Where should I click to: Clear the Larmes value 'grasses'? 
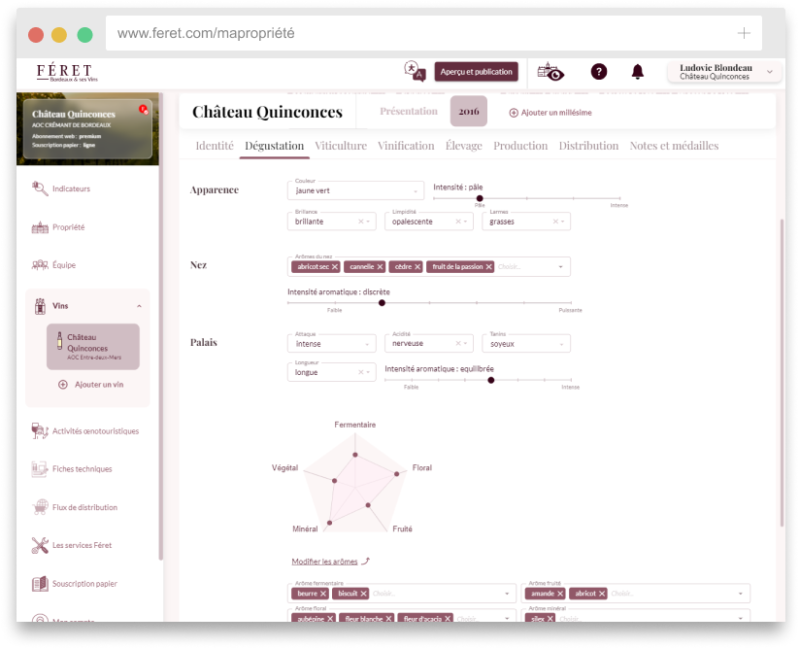coord(555,221)
